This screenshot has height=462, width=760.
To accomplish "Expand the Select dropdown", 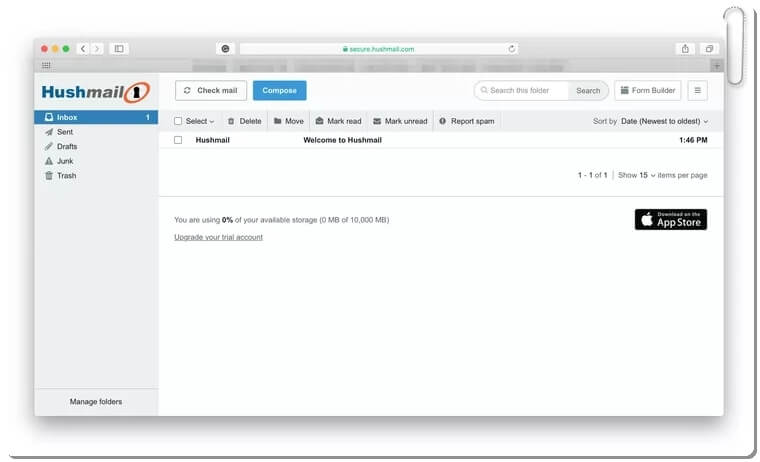I will coord(200,121).
